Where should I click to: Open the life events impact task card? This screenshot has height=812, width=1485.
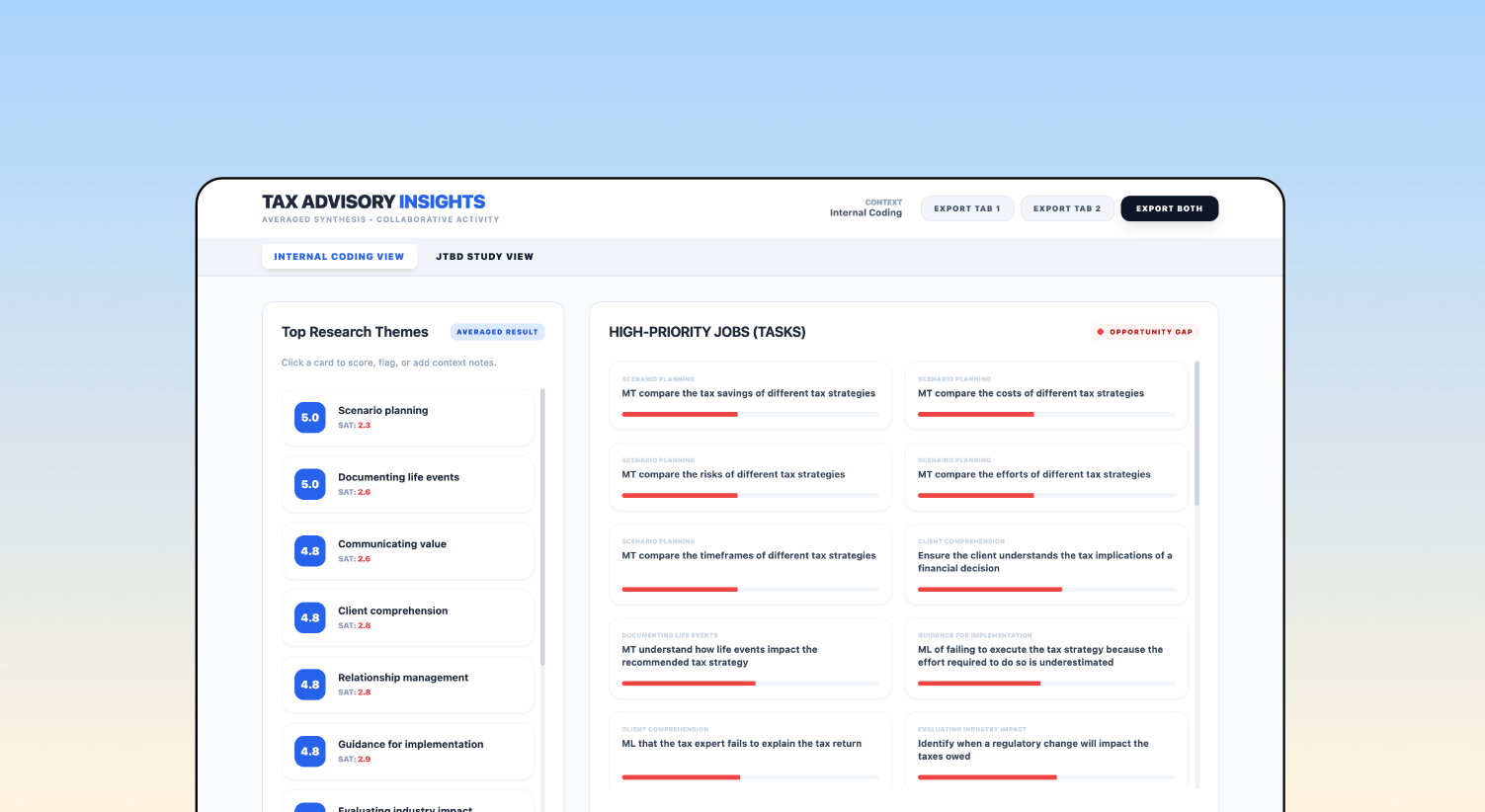750,658
